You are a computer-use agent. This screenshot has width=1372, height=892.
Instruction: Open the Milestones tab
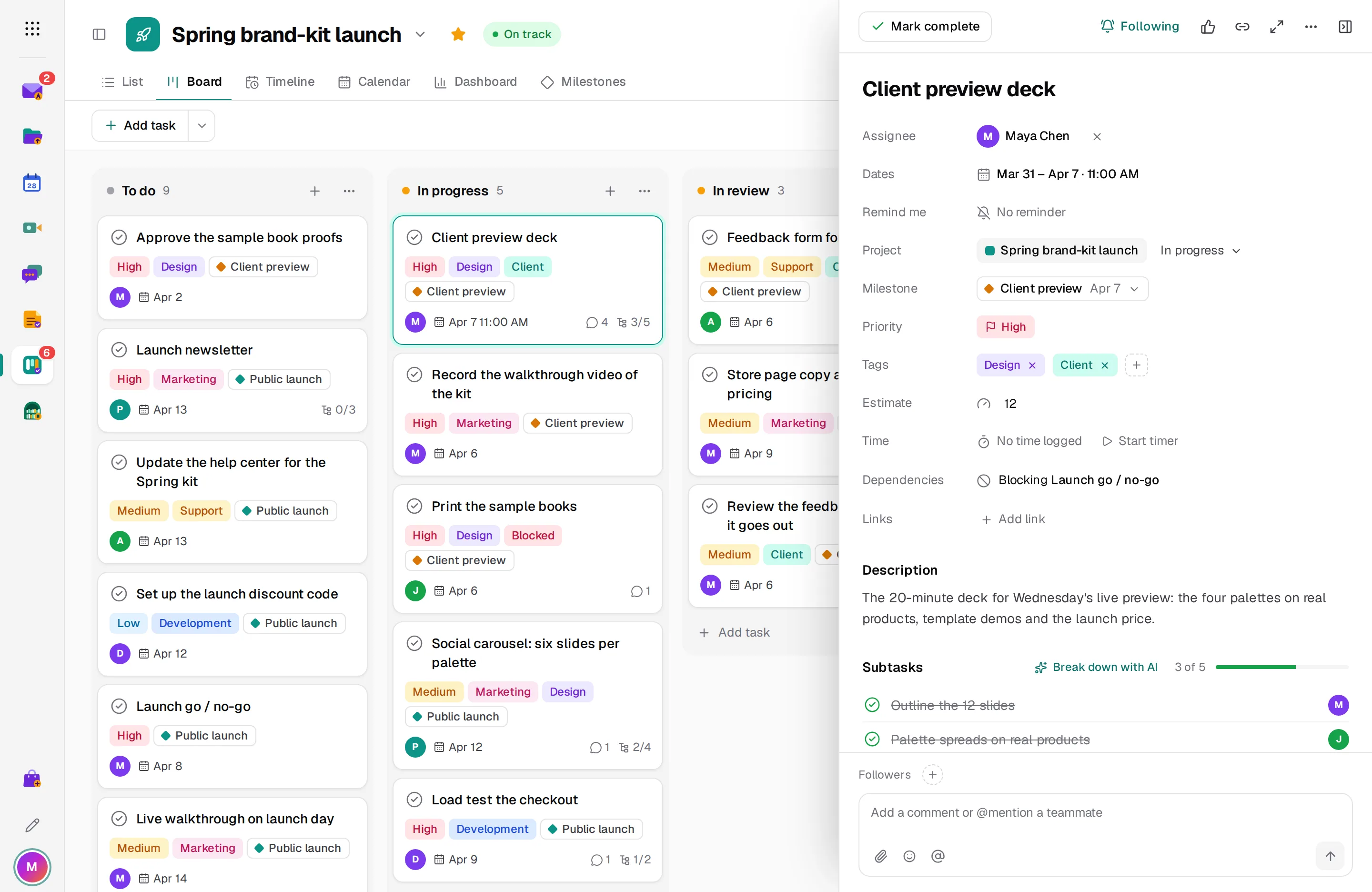583,82
